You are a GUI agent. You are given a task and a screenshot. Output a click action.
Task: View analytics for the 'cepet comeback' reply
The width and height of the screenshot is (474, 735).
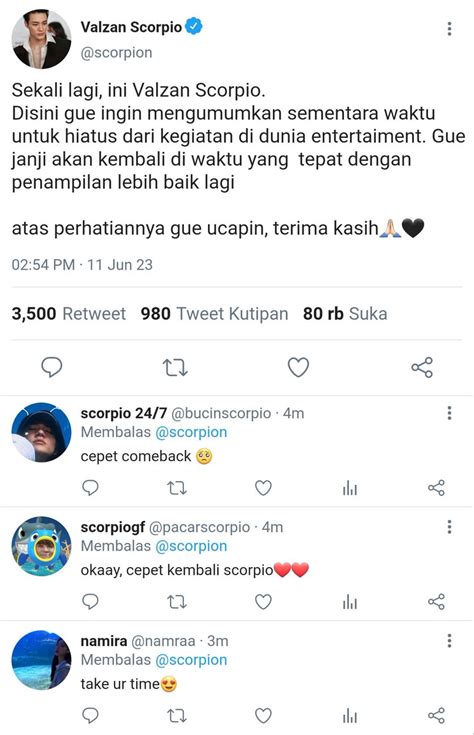tap(350, 488)
